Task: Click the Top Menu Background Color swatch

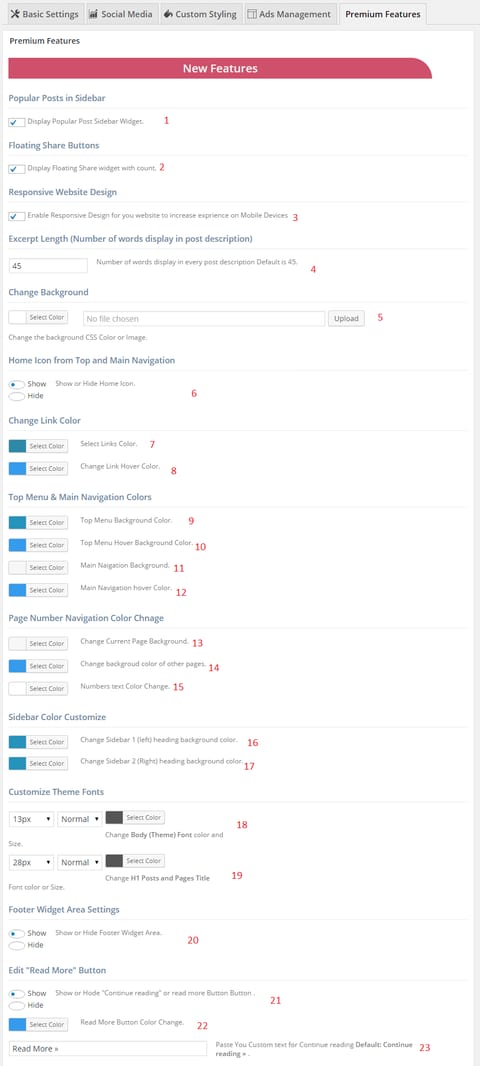Action: coord(17,523)
